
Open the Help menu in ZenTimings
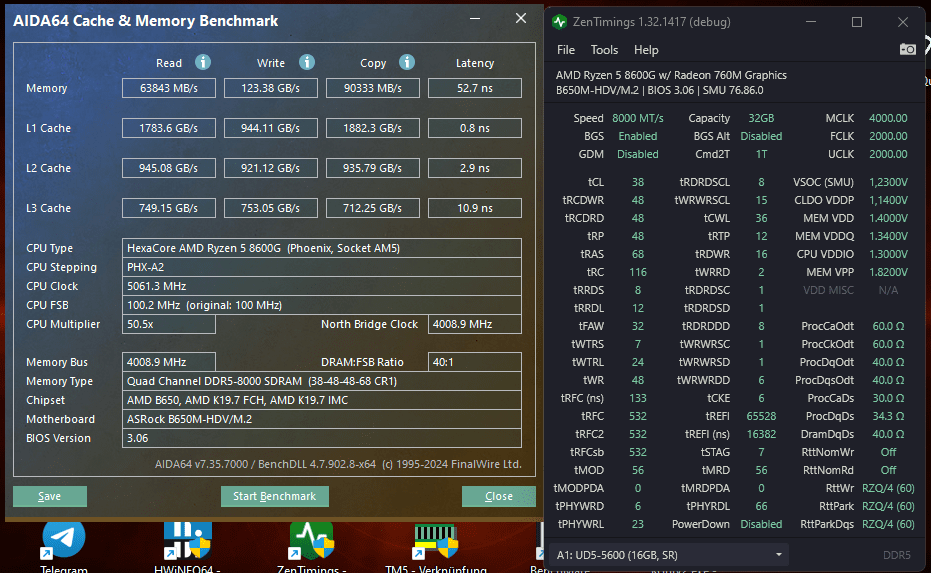[646, 50]
